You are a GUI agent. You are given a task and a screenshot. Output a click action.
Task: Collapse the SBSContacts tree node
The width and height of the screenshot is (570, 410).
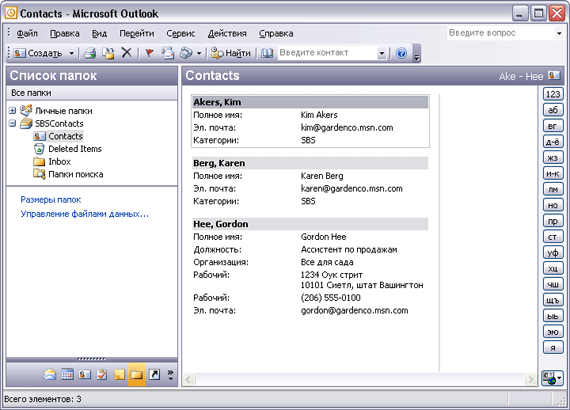pos(12,124)
